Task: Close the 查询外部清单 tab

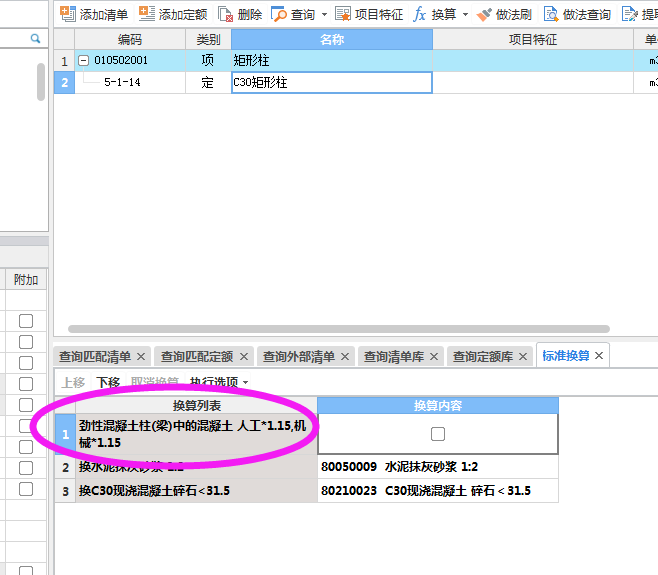Action: click(x=345, y=357)
